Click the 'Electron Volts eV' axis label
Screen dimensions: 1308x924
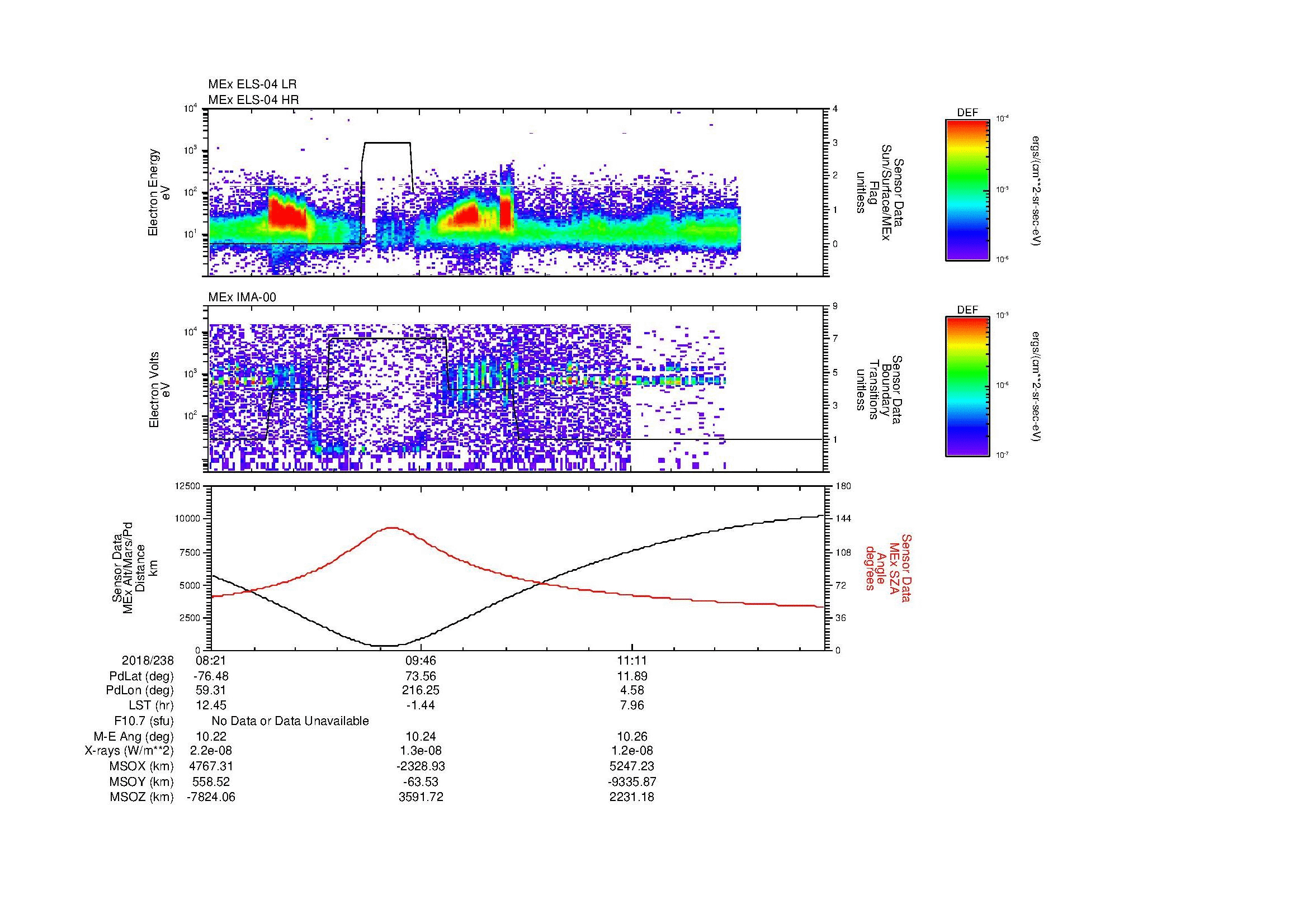click(159, 390)
